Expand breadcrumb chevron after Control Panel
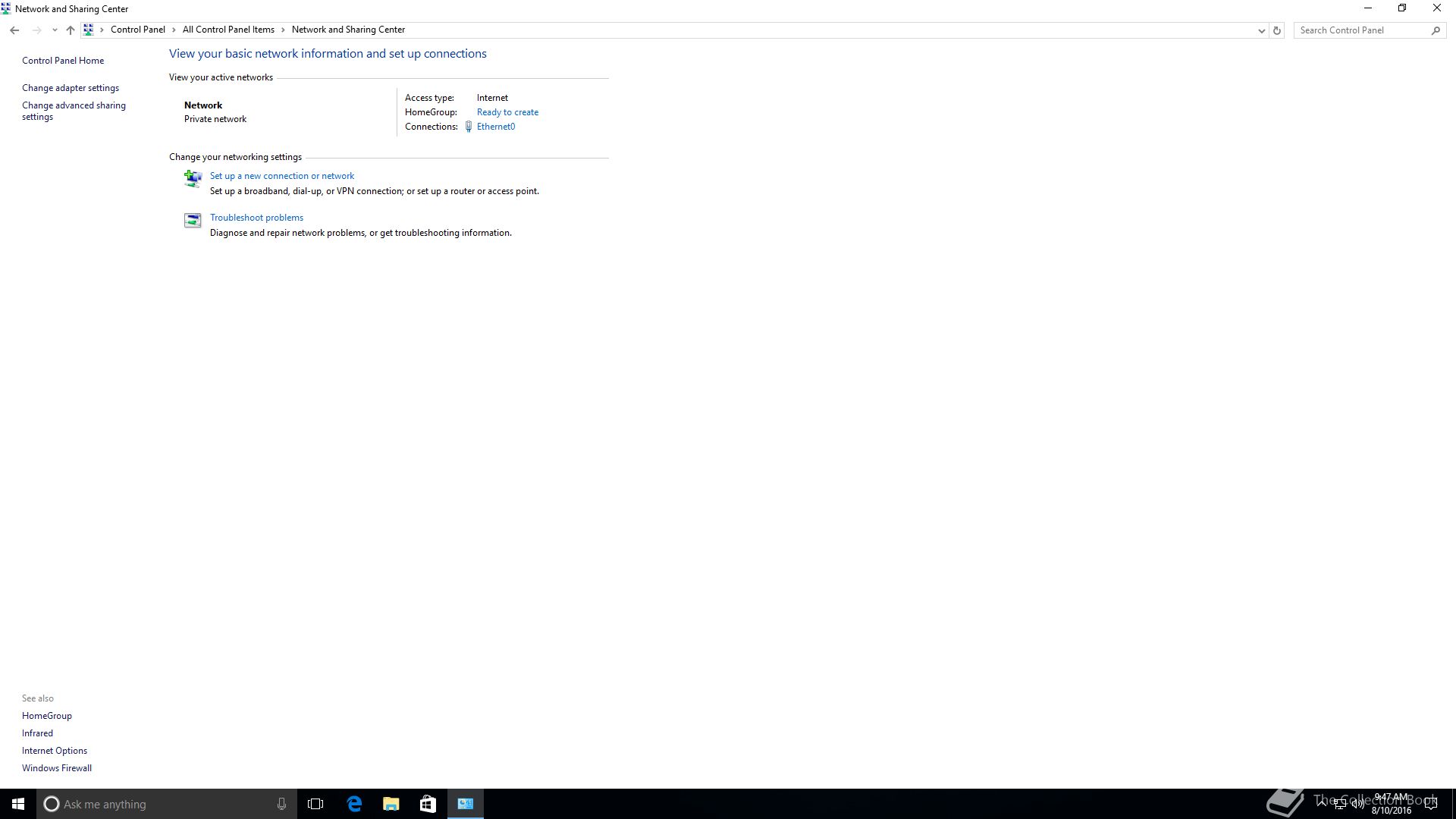Image resolution: width=1456 pixels, height=819 pixels. [x=174, y=30]
